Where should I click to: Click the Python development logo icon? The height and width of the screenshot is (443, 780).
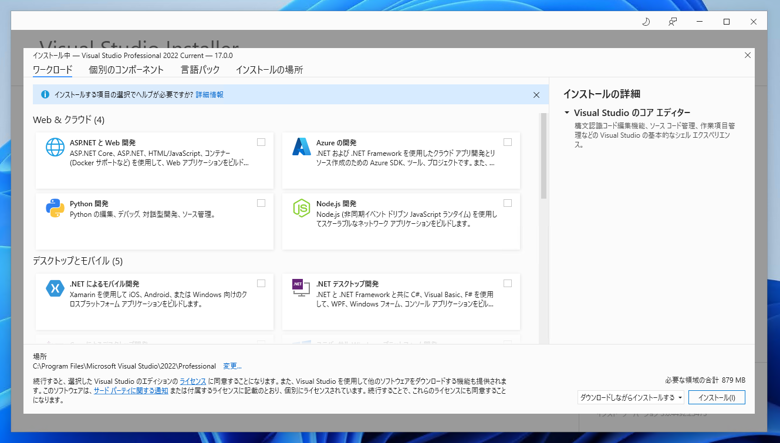(x=55, y=208)
